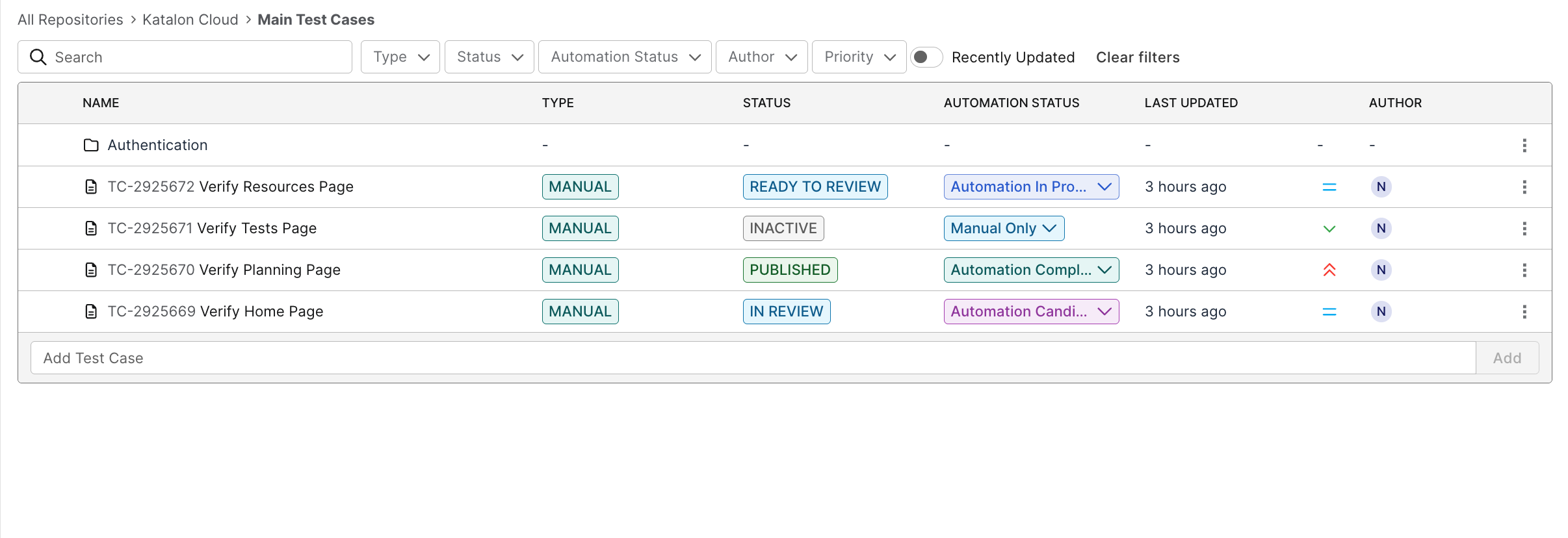Open the Type filter dropdown
1568x538 pixels.
(x=400, y=57)
